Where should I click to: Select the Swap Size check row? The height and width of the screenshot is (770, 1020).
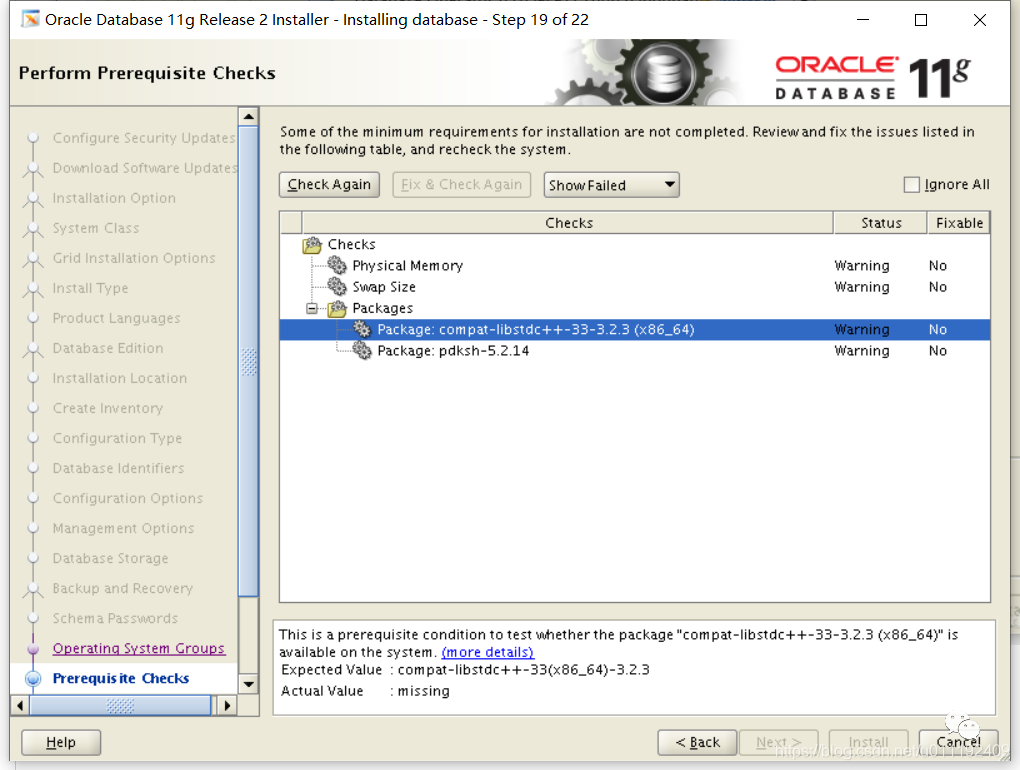(635, 287)
